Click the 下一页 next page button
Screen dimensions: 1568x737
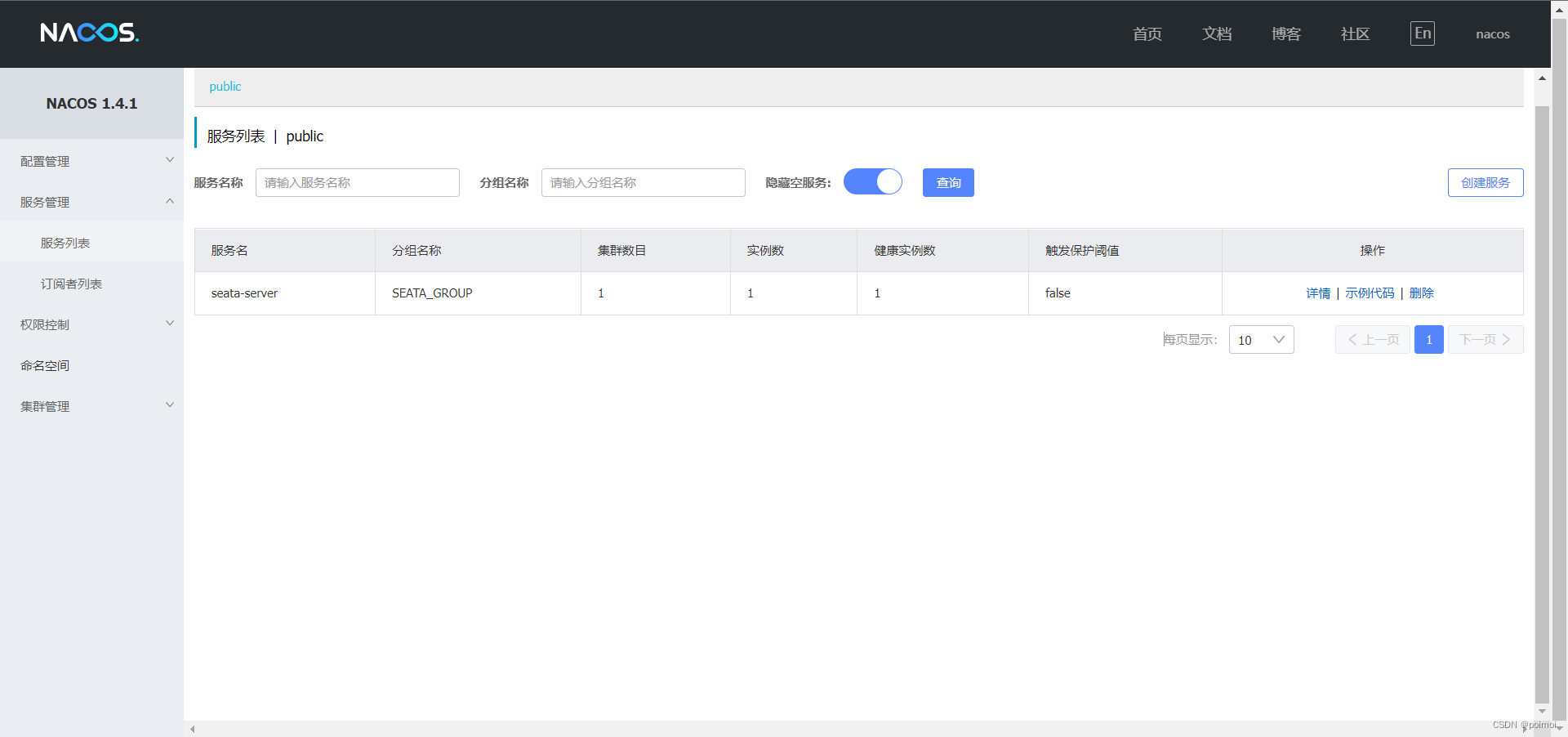pyautogui.click(x=1486, y=340)
